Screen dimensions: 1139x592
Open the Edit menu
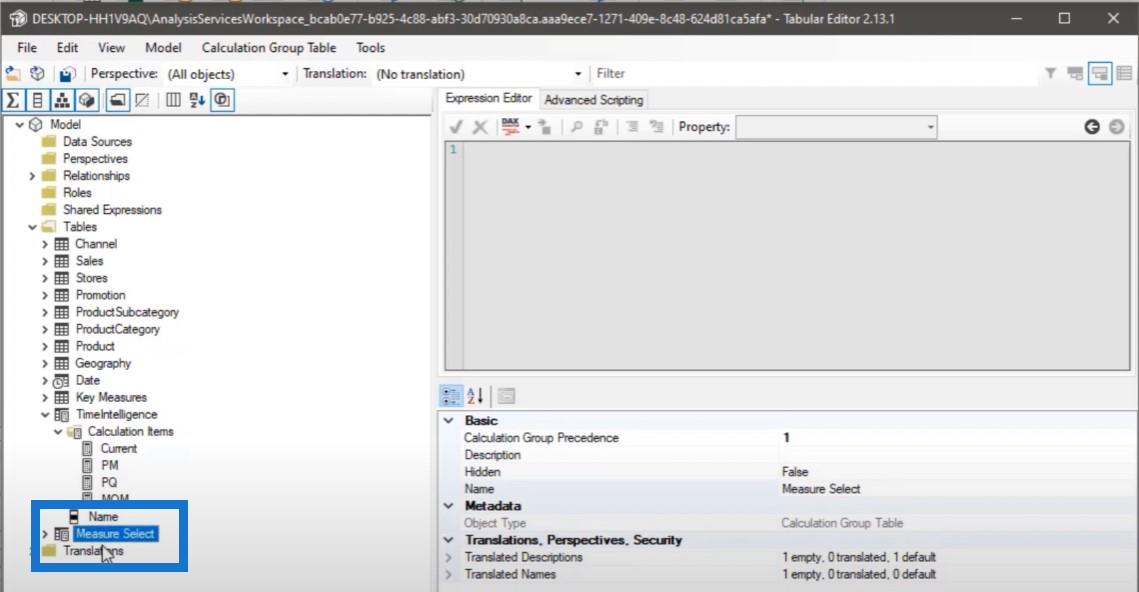(x=67, y=48)
